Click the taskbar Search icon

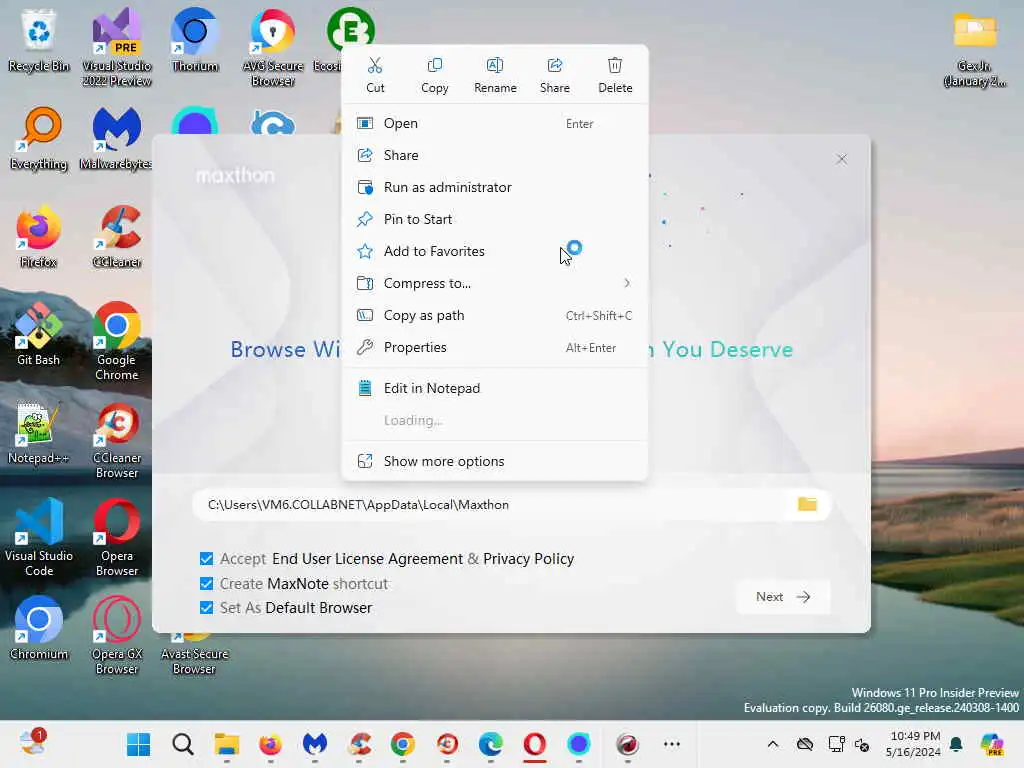183,744
